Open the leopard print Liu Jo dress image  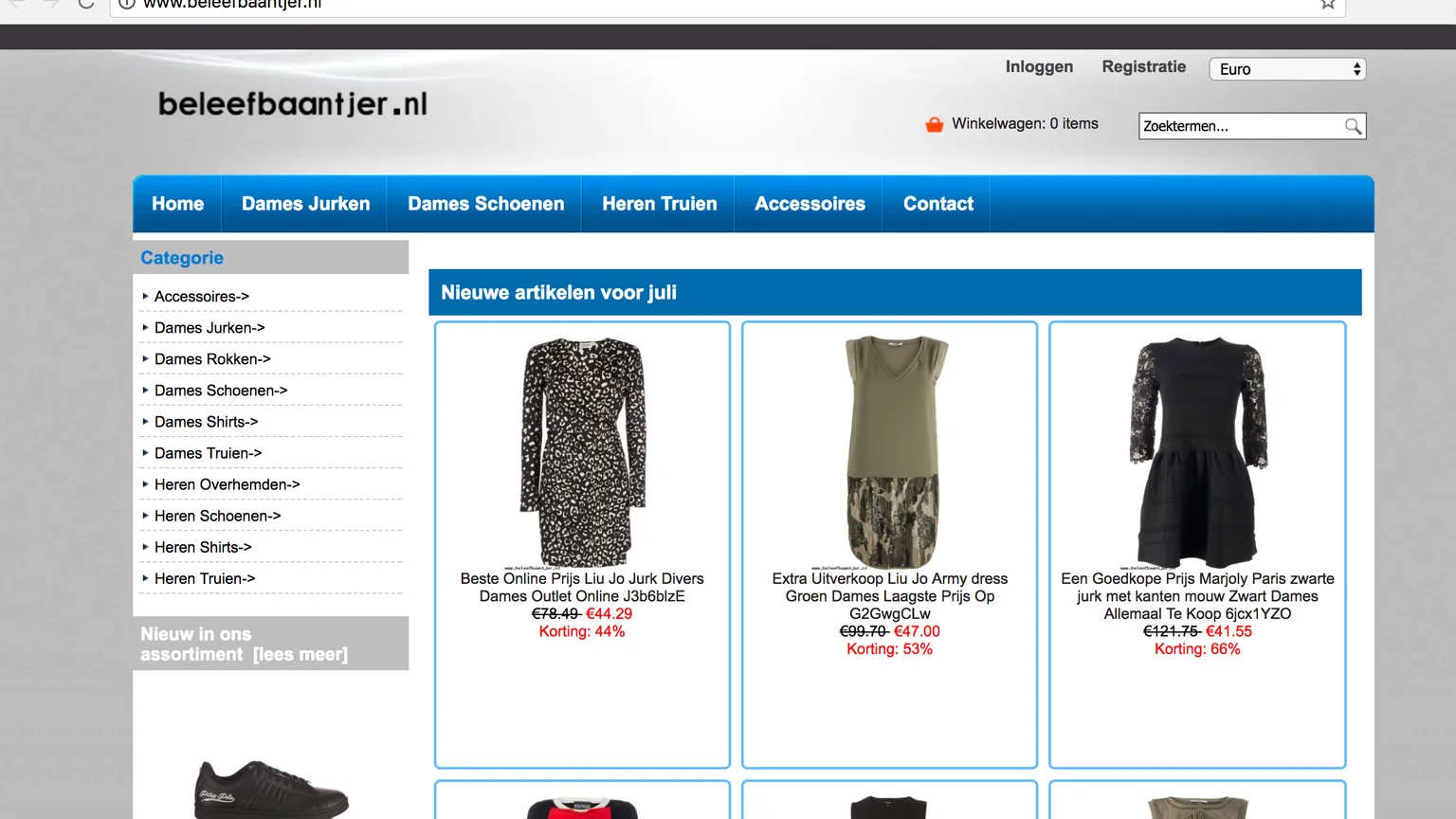[582, 452]
